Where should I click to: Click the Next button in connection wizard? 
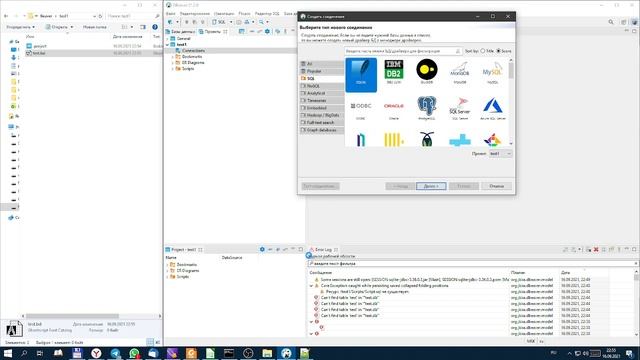[431, 186]
